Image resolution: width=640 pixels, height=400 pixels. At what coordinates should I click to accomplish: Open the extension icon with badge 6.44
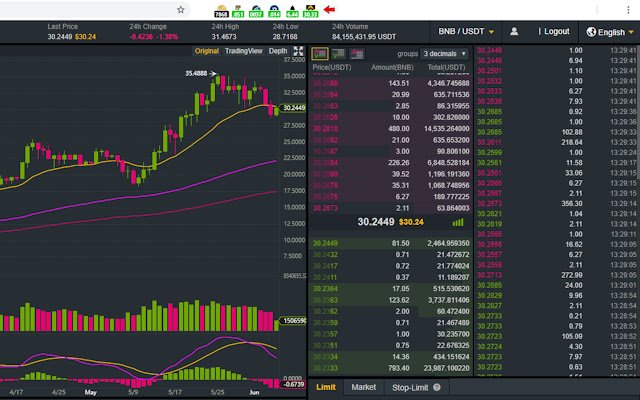[292, 11]
